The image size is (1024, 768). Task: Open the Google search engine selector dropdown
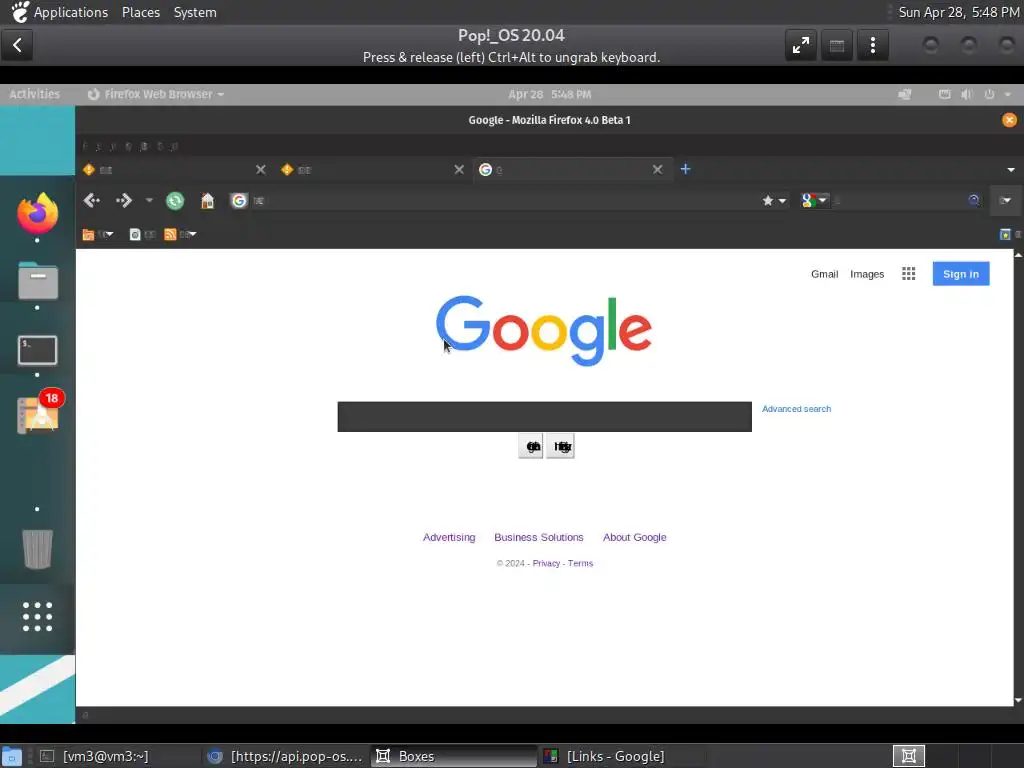point(814,200)
